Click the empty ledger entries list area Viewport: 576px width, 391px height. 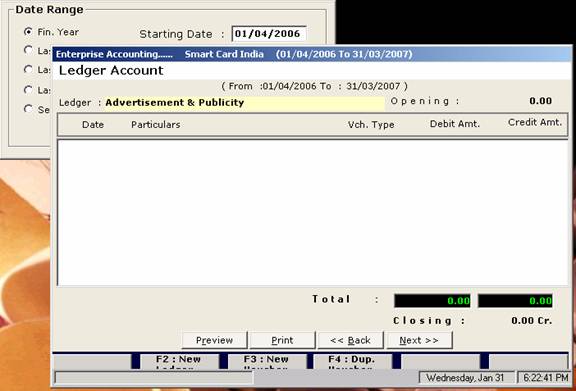(x=313, y=212)
